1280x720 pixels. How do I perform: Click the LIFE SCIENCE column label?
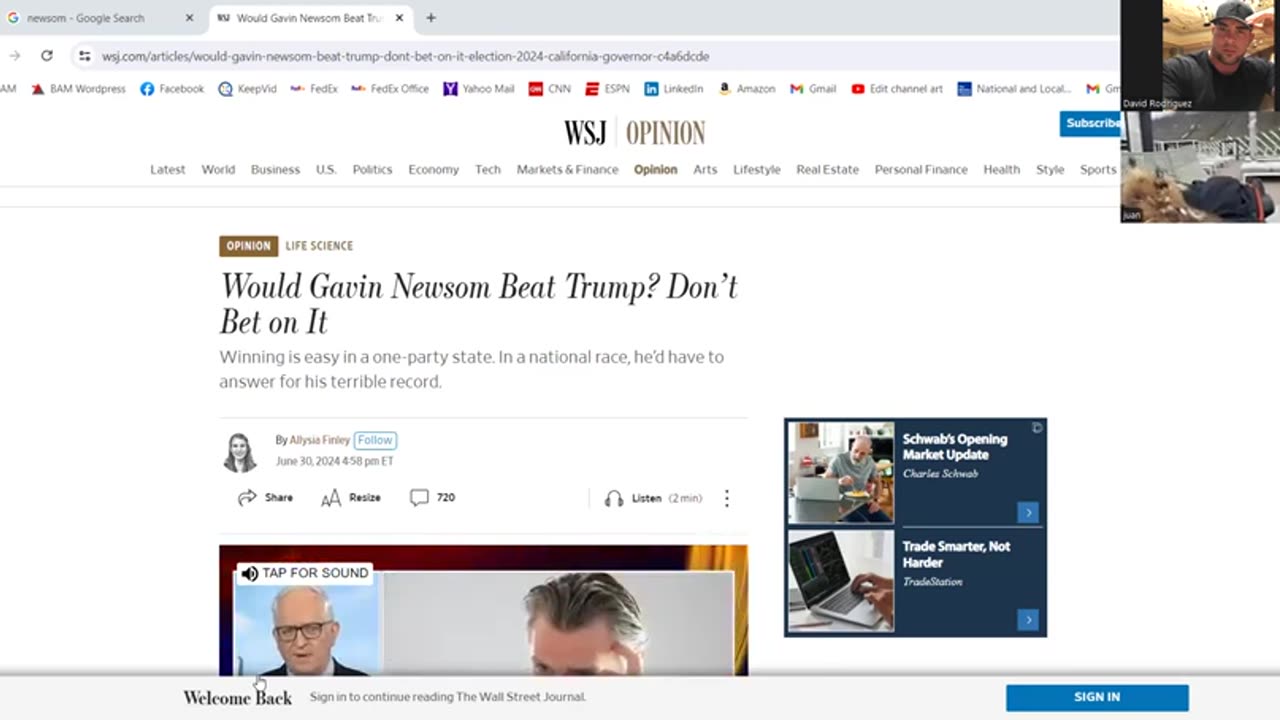[319, 246]
